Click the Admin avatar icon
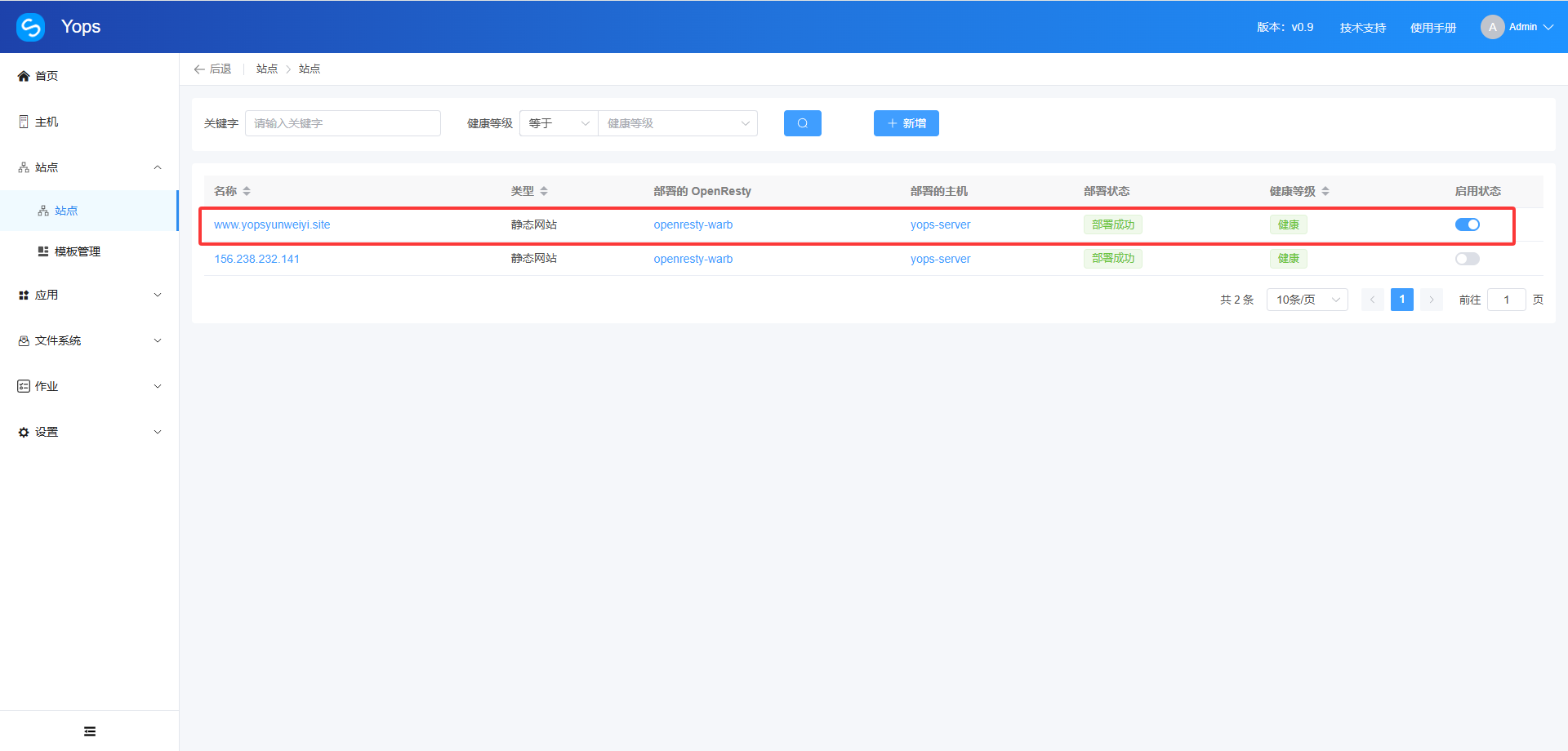 pyautogui.click(x=1492, y=27)
